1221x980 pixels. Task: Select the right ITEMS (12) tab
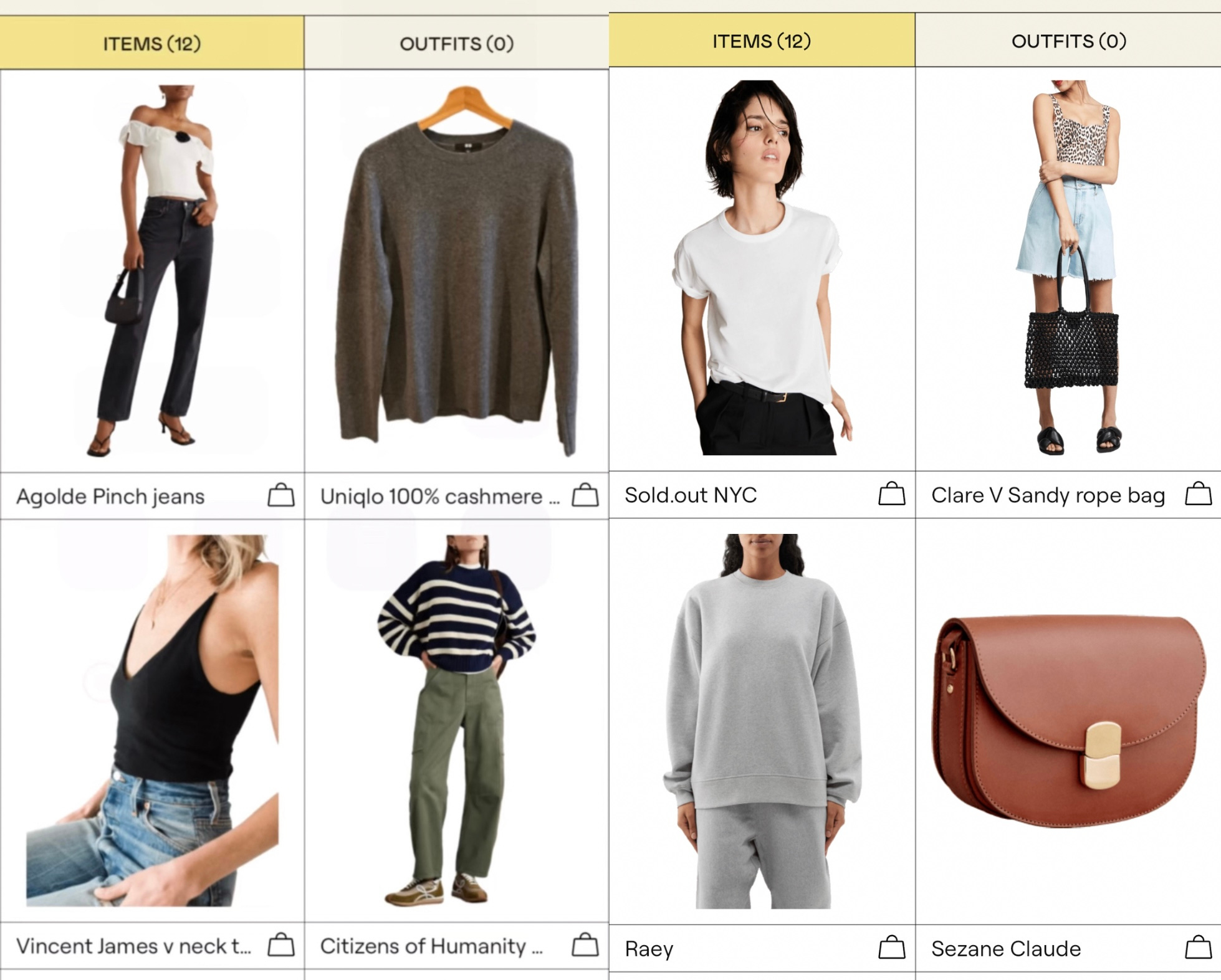click(x=762, y=40)
